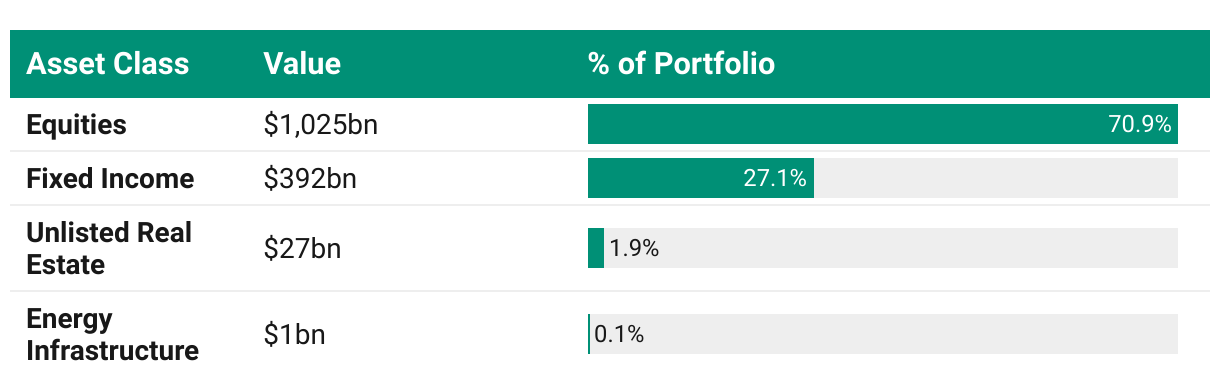Click the Value column header
Viewport: 1220px width, 386px height.
tap(302, 64)
